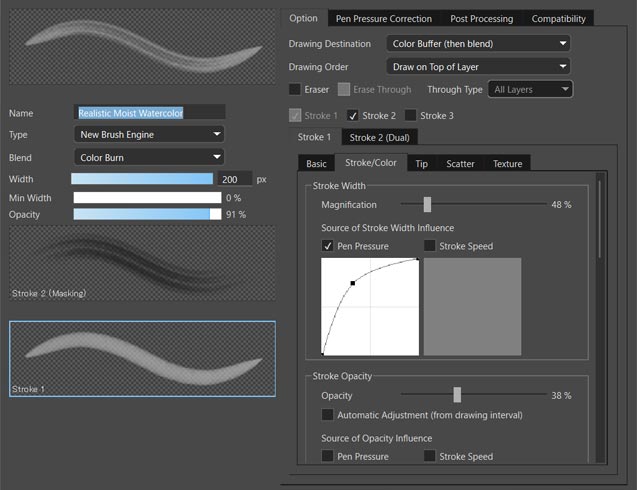The height and width of the screenshot is (490, 637).
Task: Click the brush Width slider bar
Action: click(x=142, y=179)
